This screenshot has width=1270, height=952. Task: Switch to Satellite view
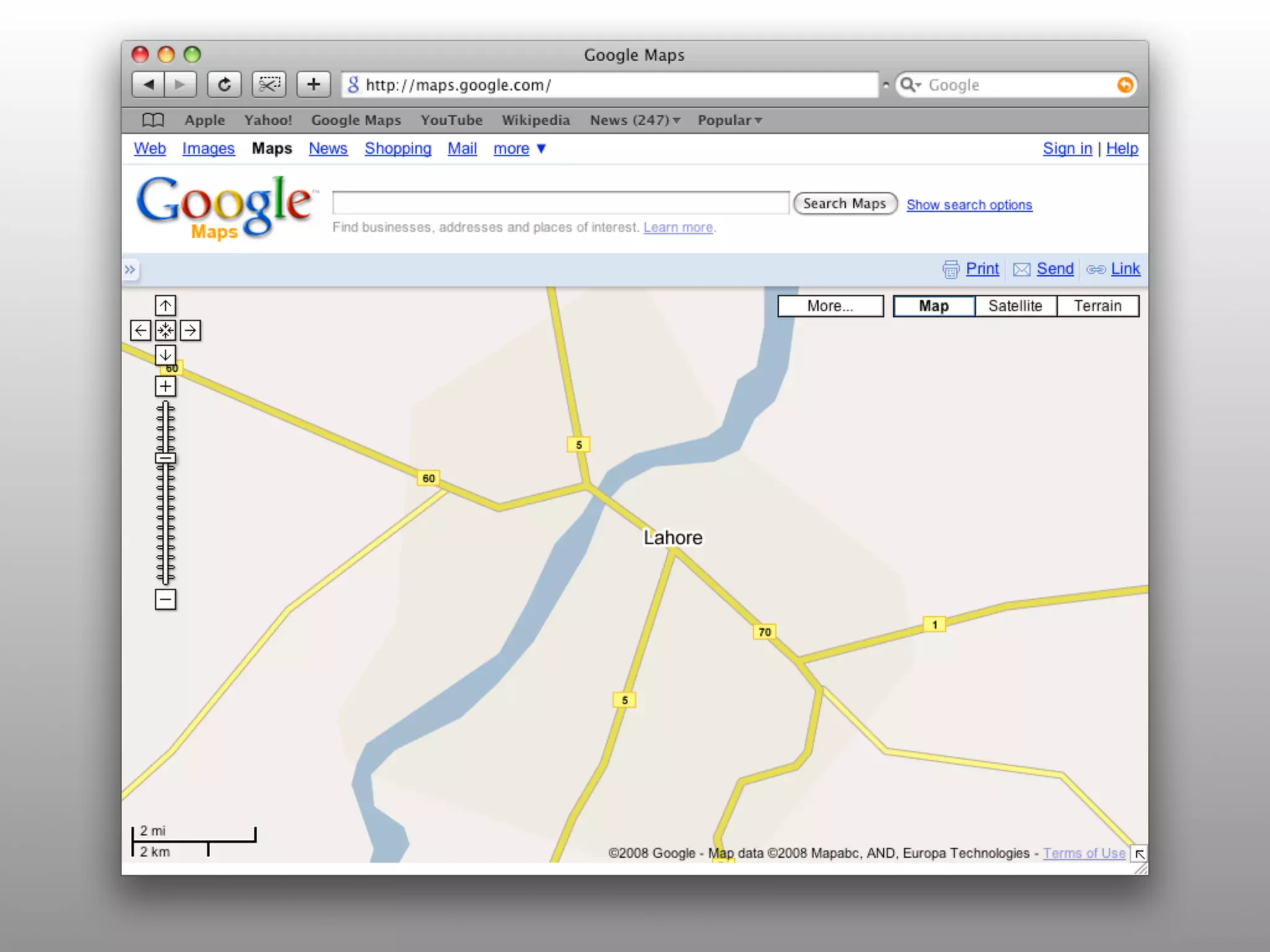click(1015, 306)
